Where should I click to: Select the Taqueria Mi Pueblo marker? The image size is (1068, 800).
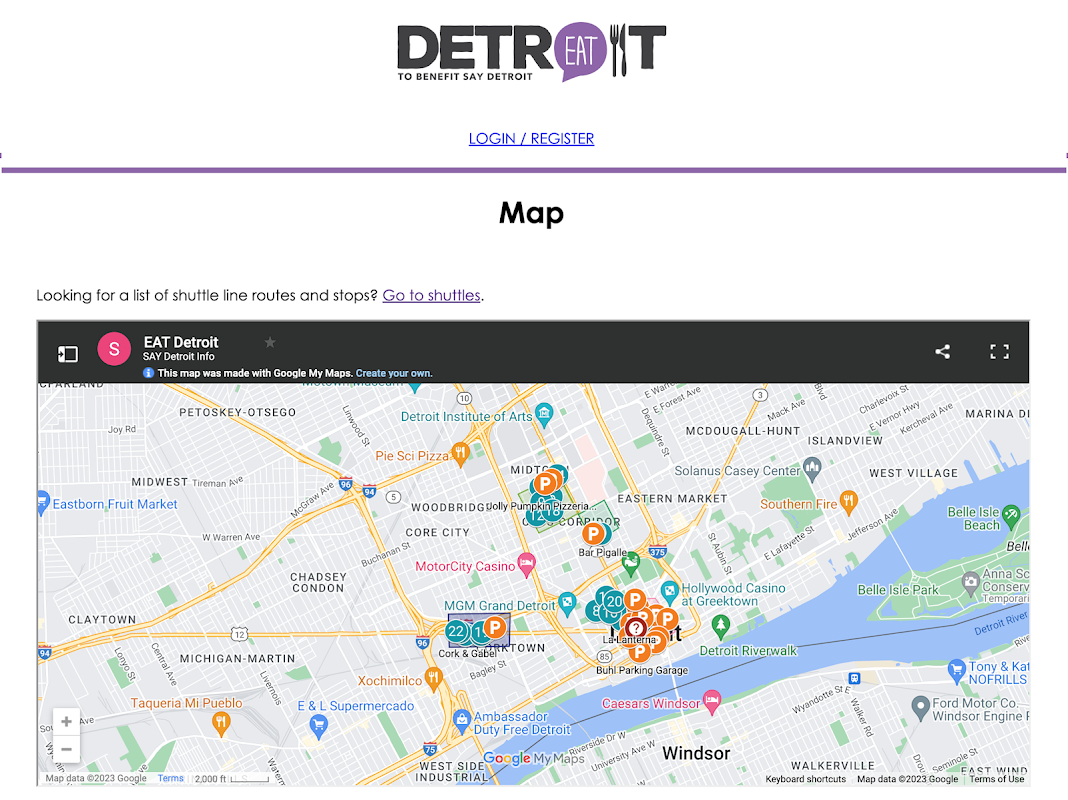[x=221, y=723]
